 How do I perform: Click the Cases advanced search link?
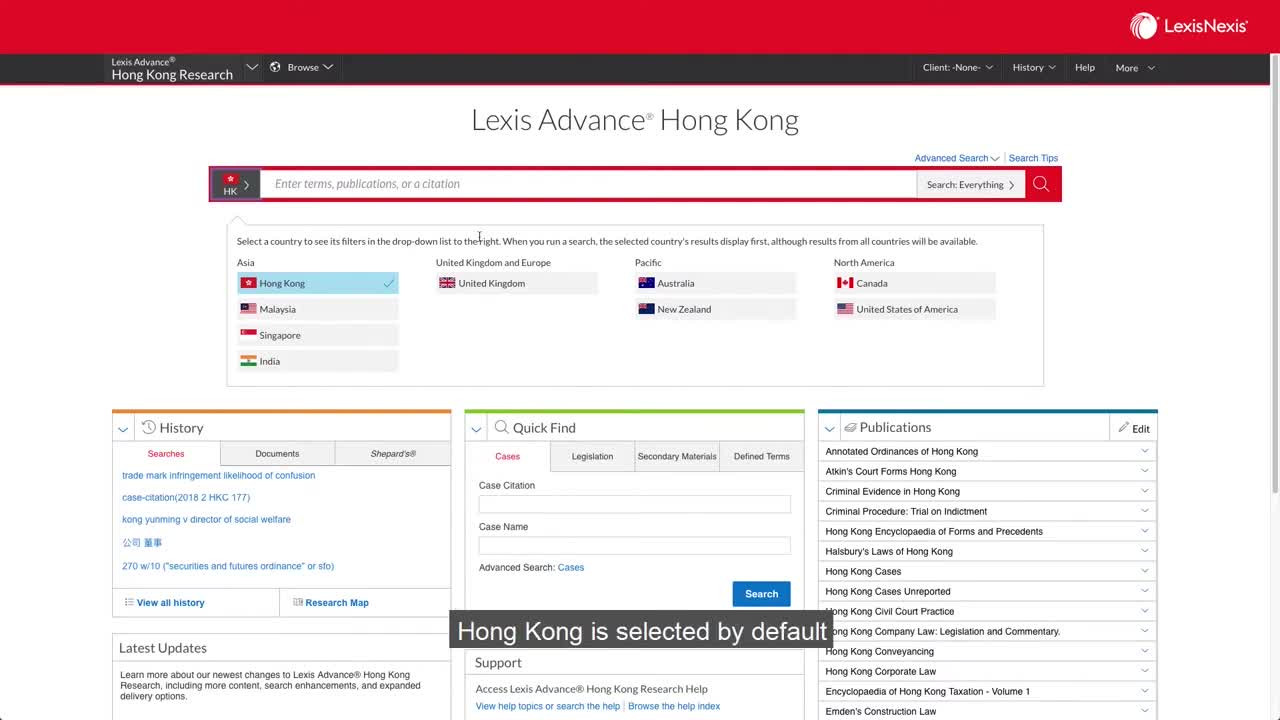coord(571,567)
